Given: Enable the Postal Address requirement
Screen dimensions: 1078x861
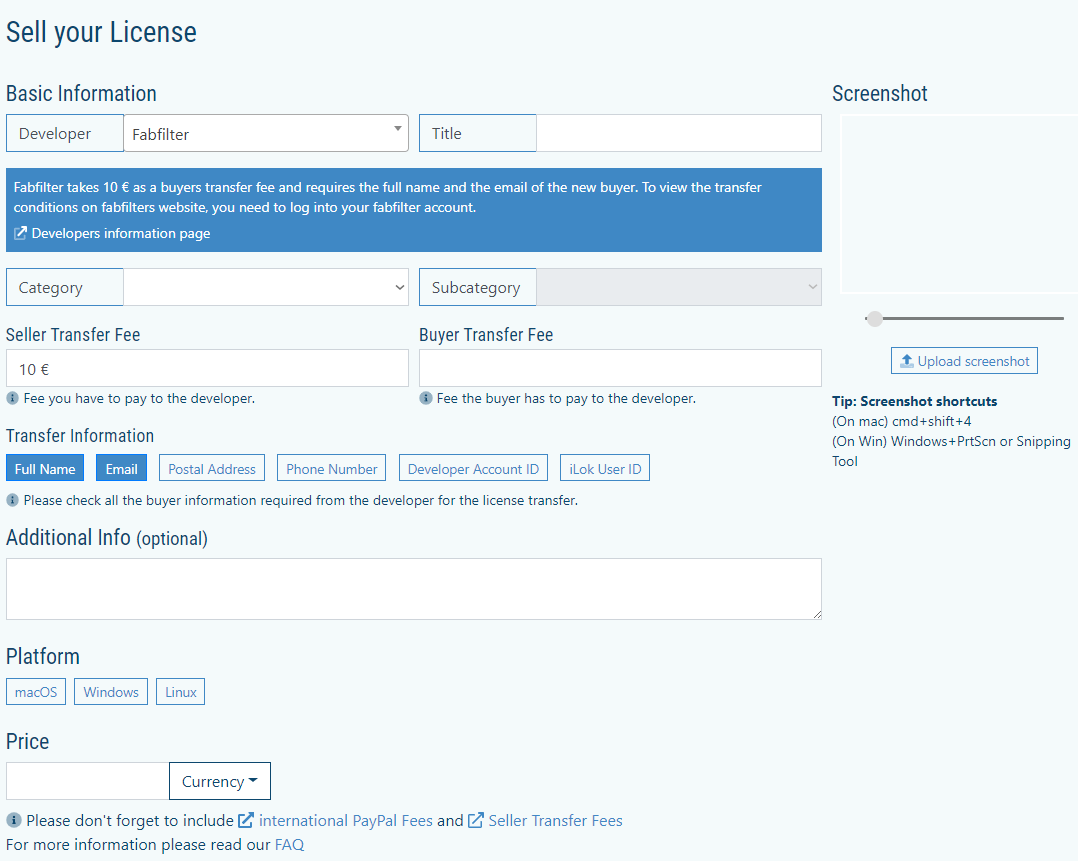Looking at the screenshot, I should coord(212,468).
